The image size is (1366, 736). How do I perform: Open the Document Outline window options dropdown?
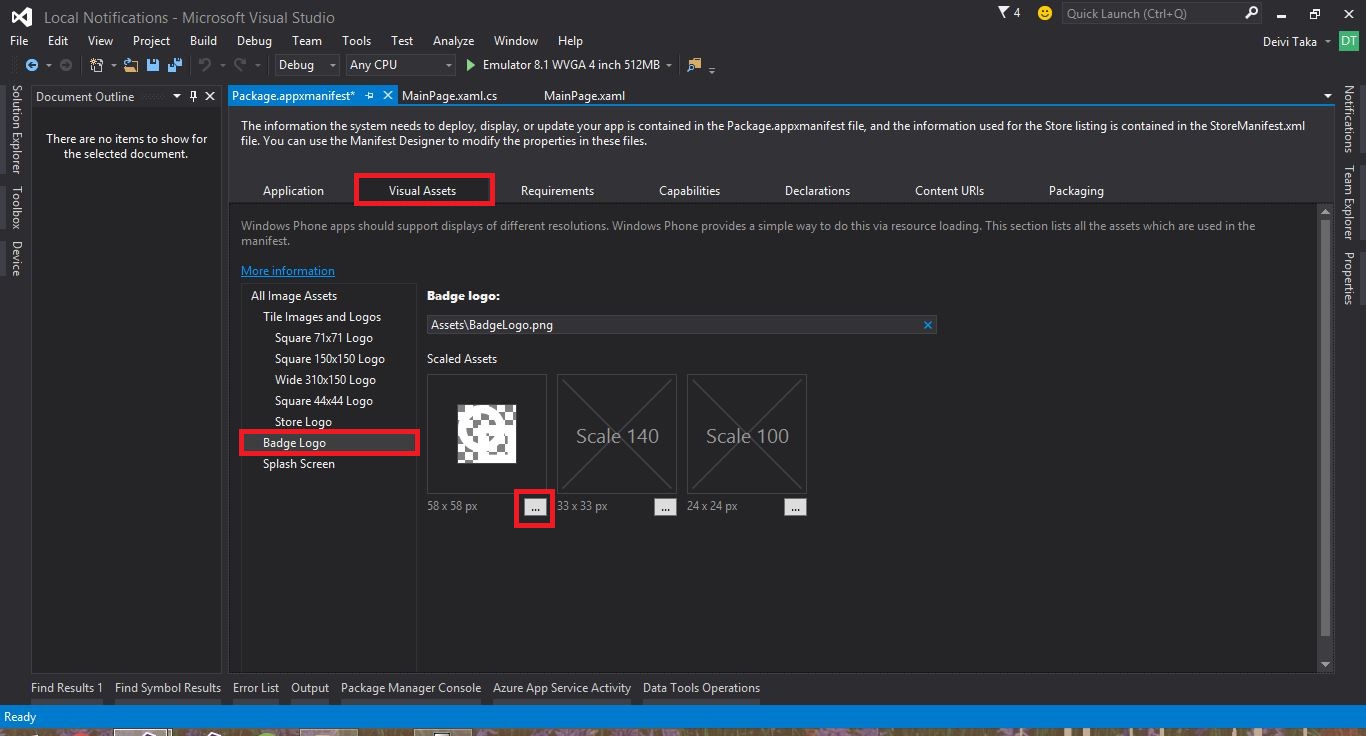pos(177,96)
